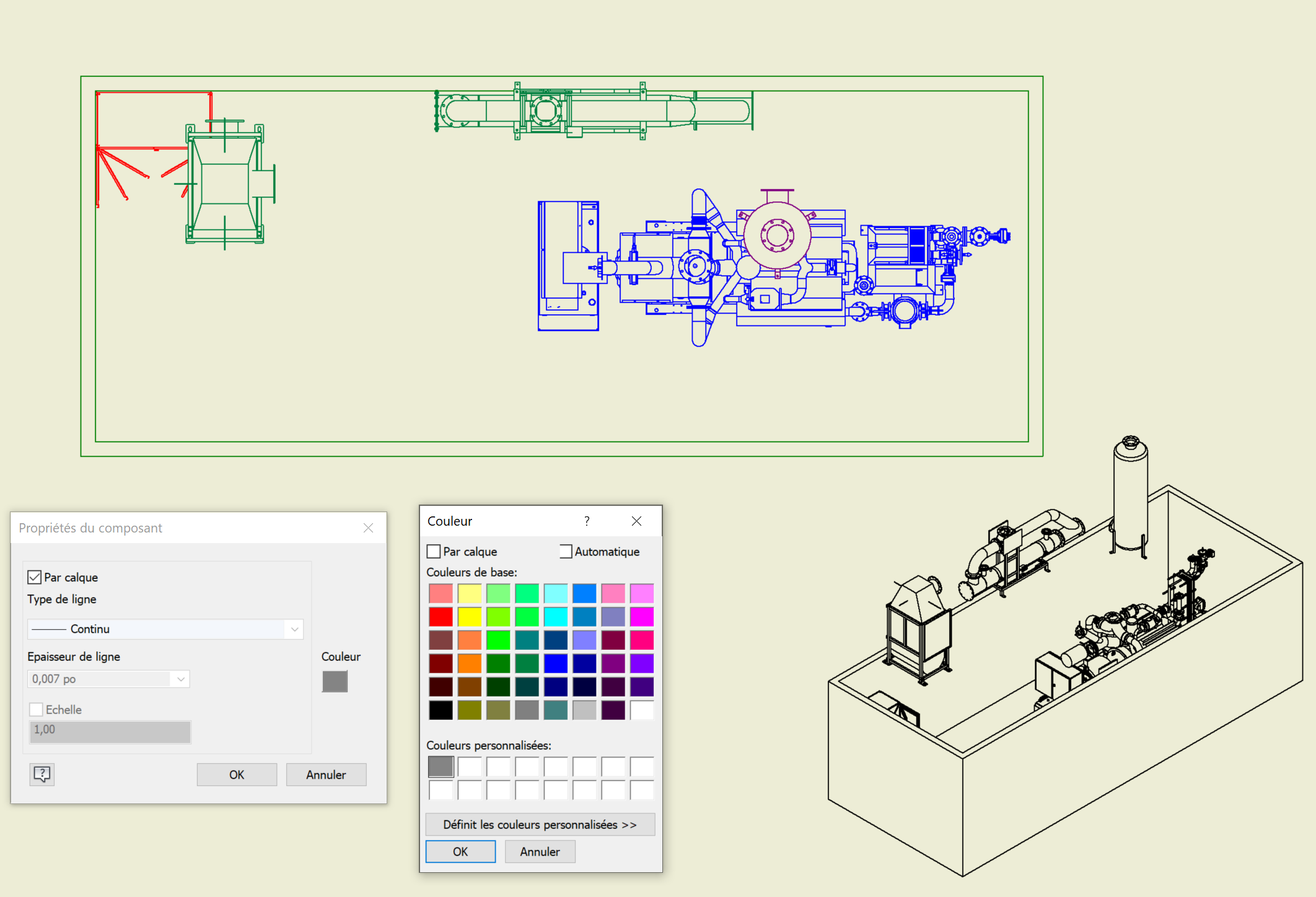The width and height of the screenshot is (1316, 897).
Task: Click the help "?" in the Couleur dialog
Action: [x=586, y=521]
